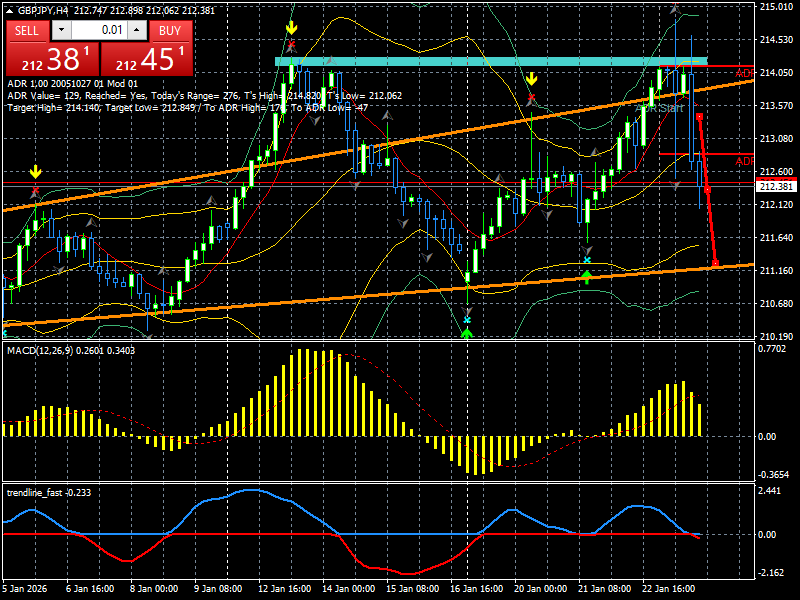Focus the 0.01 volume input field
This screenshot has width=800, height=600.
pyautogui.click(x=99, y=31)
